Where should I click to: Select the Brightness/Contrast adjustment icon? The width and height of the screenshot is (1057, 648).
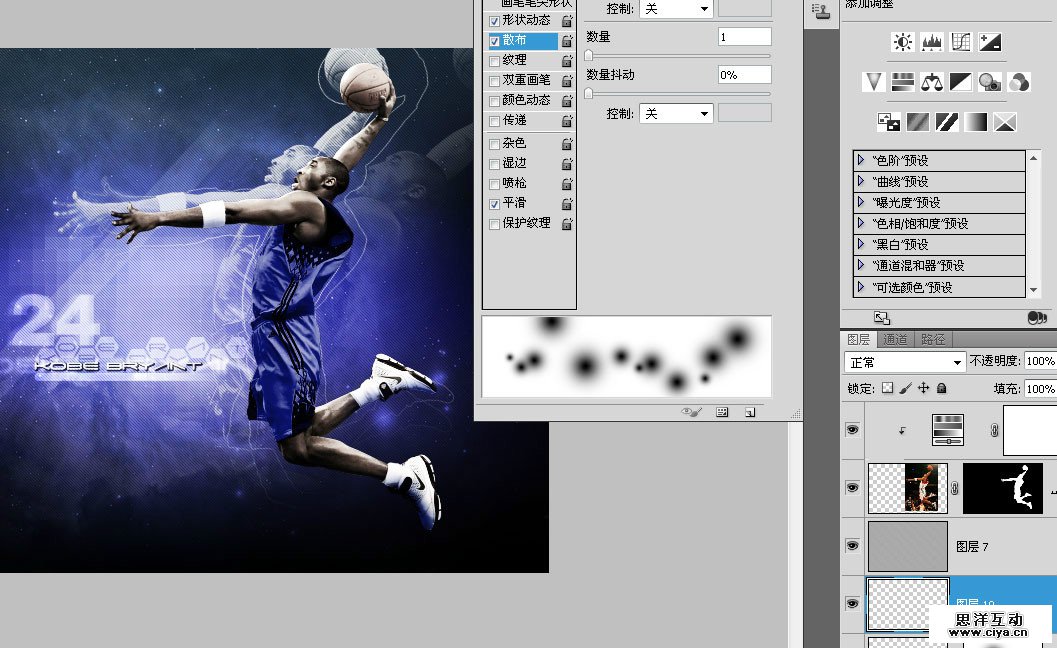click(x=903, y=41)
